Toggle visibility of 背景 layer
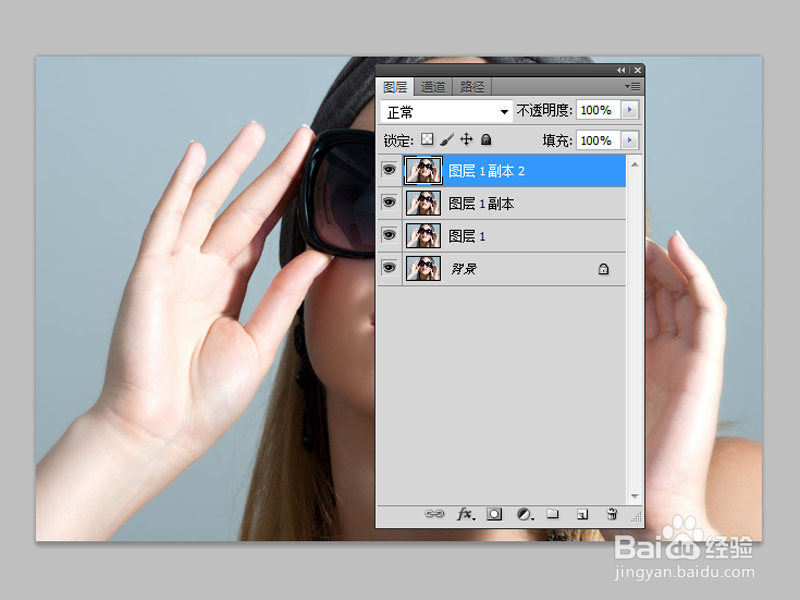Screen dimensions: 800x600 point(389,267)
